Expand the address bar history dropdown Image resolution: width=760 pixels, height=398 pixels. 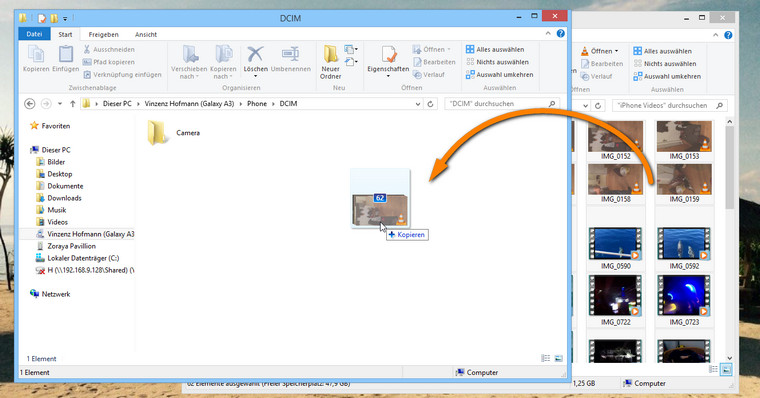pos(418,104)
